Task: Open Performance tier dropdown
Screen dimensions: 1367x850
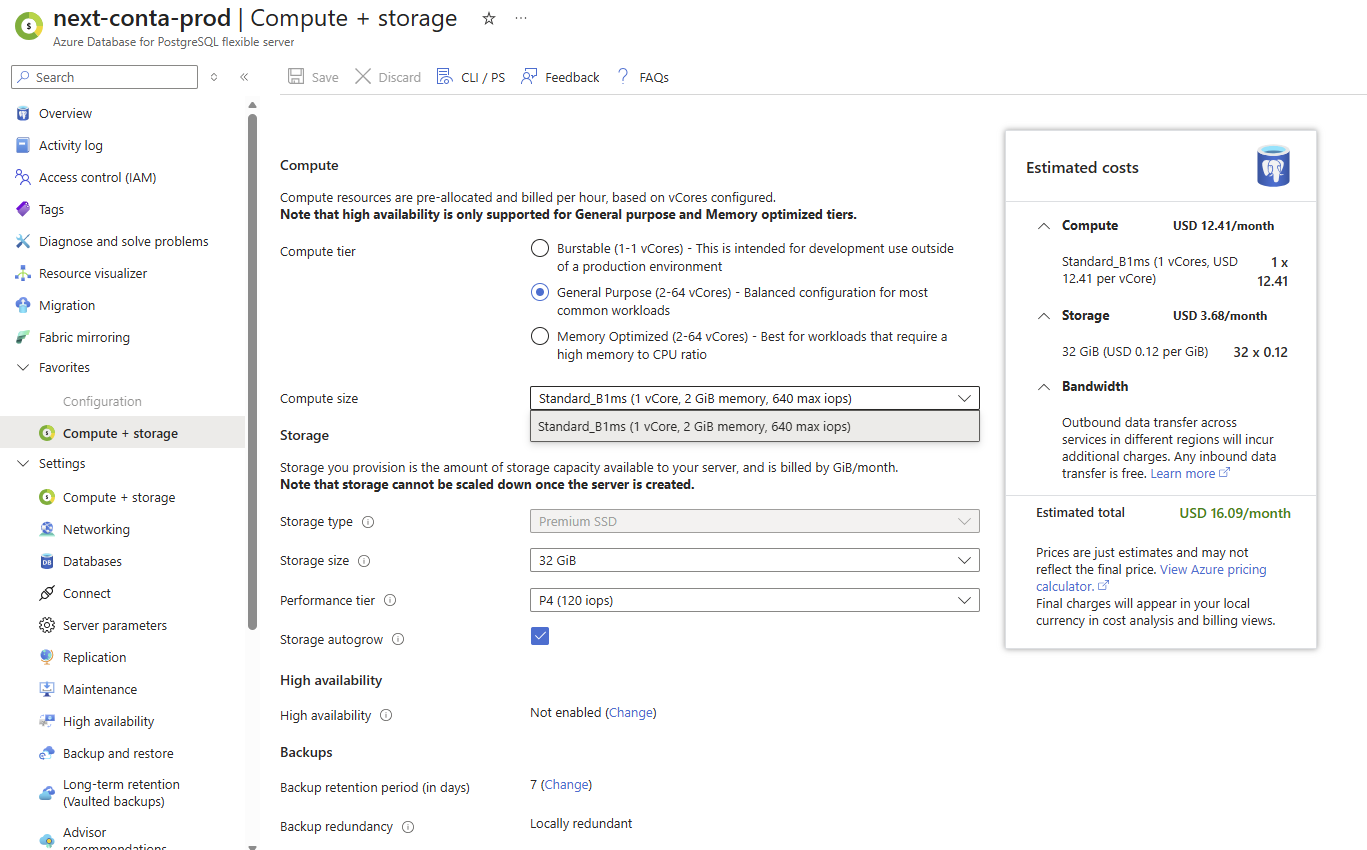Action: pos(754,601)
